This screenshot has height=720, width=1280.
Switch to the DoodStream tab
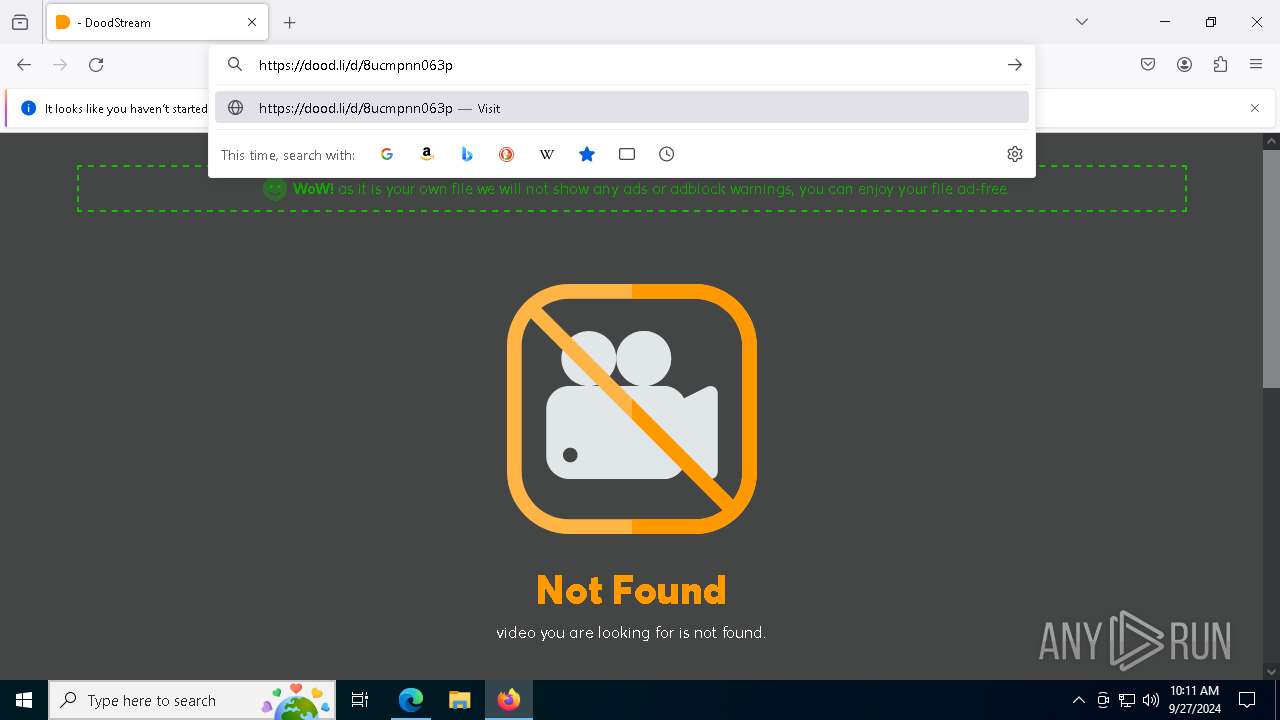pyautogui.click(x=157, y=22)
